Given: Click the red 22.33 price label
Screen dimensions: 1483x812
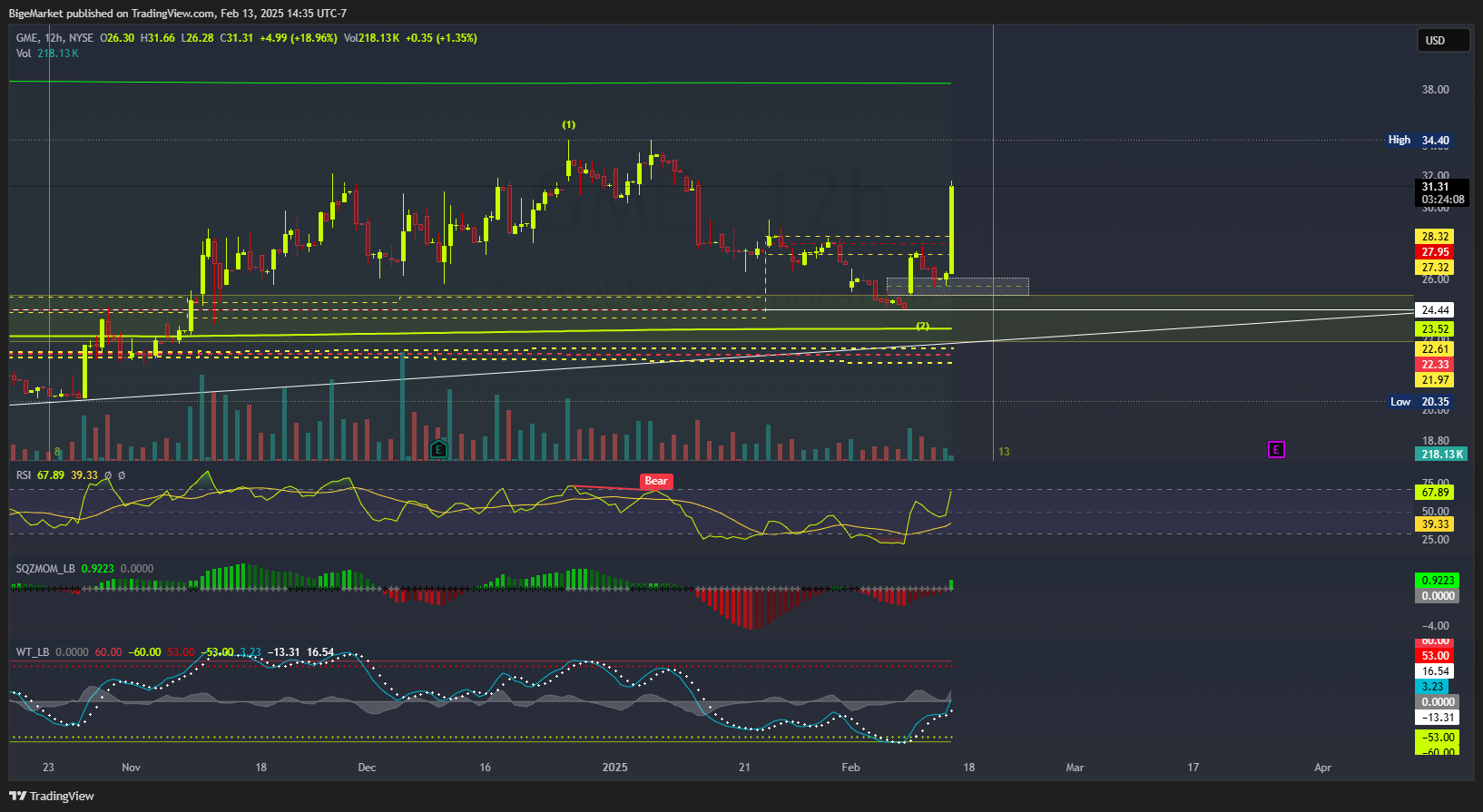Looking at the screenshot, I should pos(1434,365).
